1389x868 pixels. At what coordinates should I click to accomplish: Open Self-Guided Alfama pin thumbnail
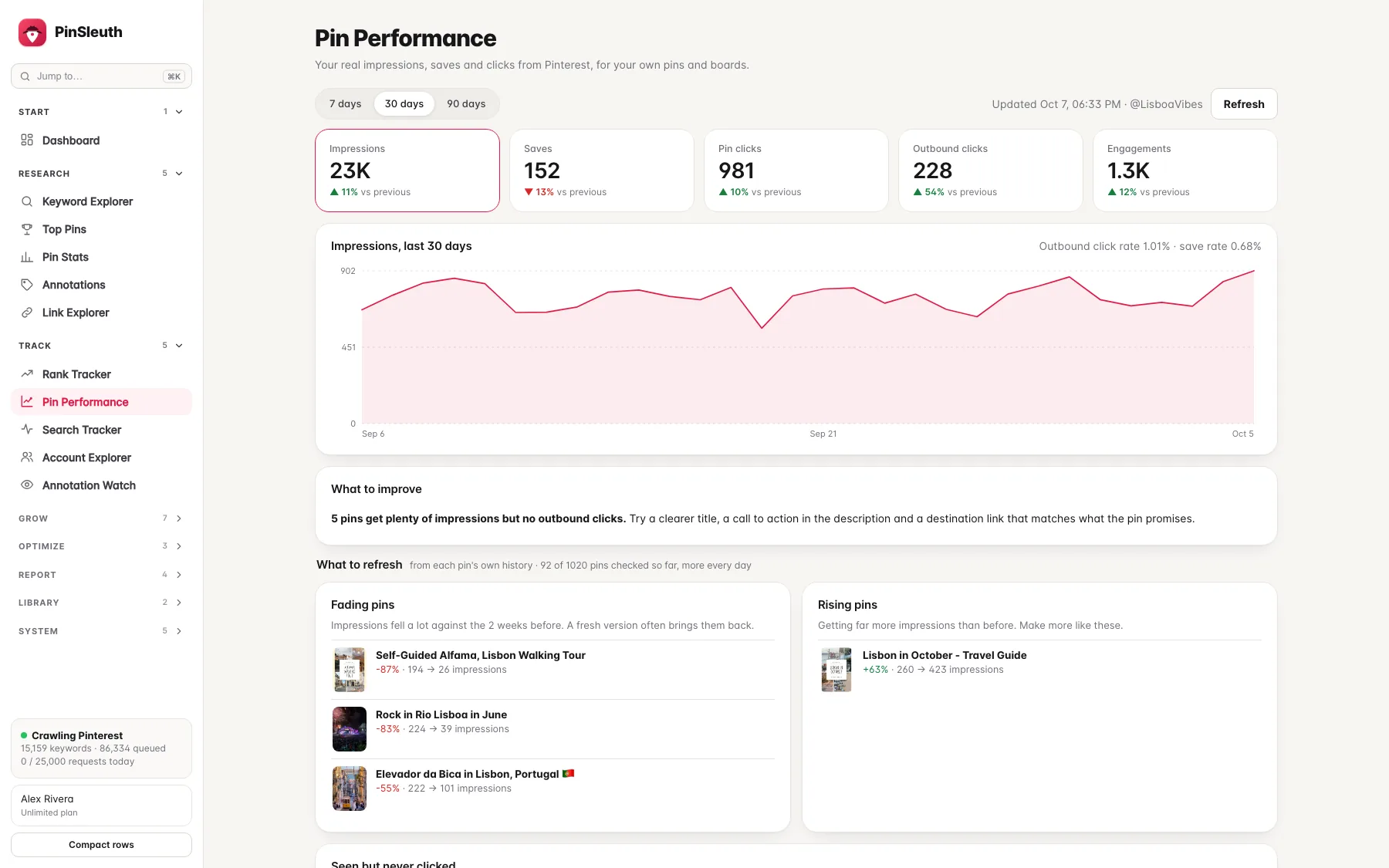[x=350, y=670]
